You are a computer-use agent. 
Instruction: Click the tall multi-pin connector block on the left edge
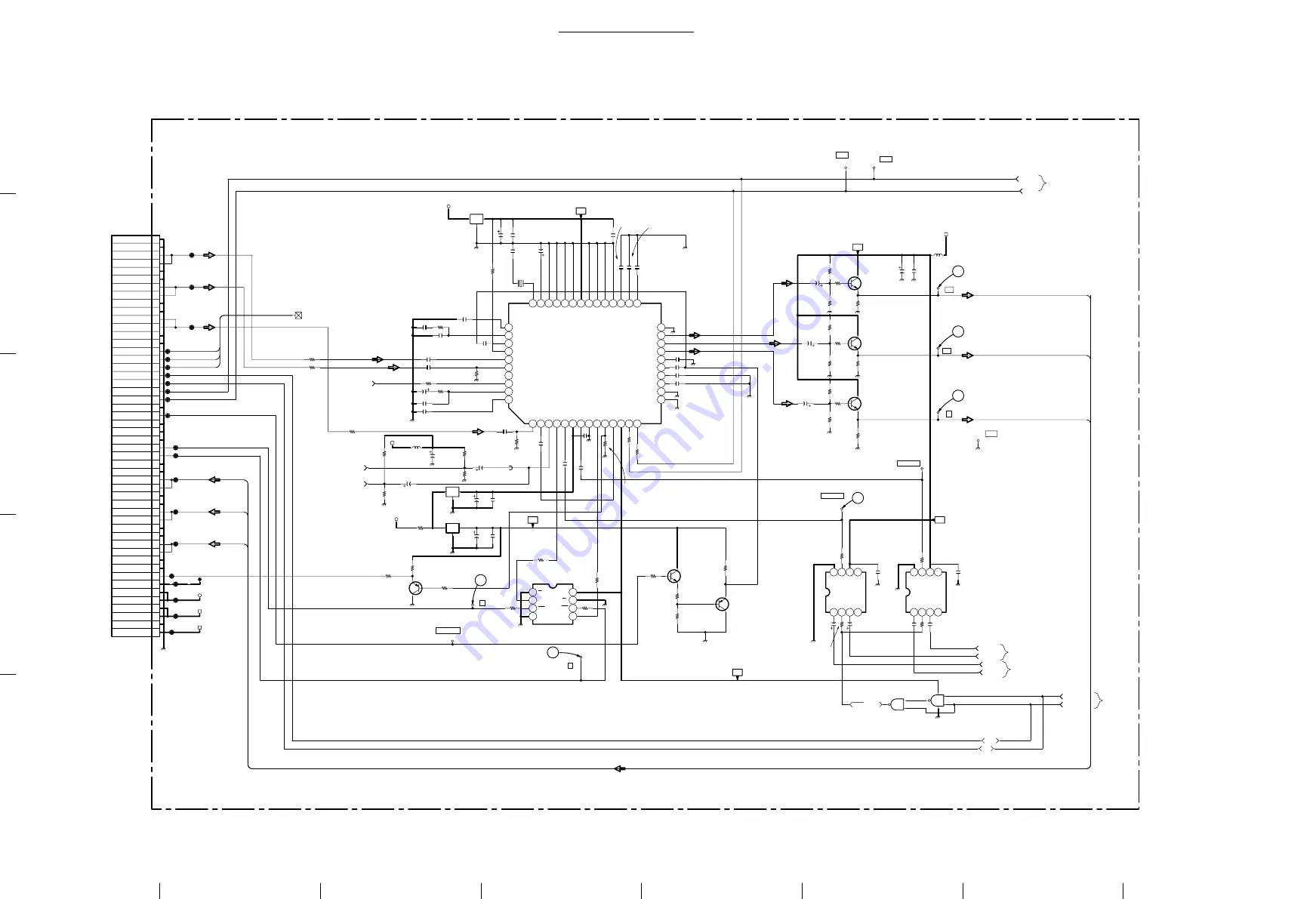(136, 436)
